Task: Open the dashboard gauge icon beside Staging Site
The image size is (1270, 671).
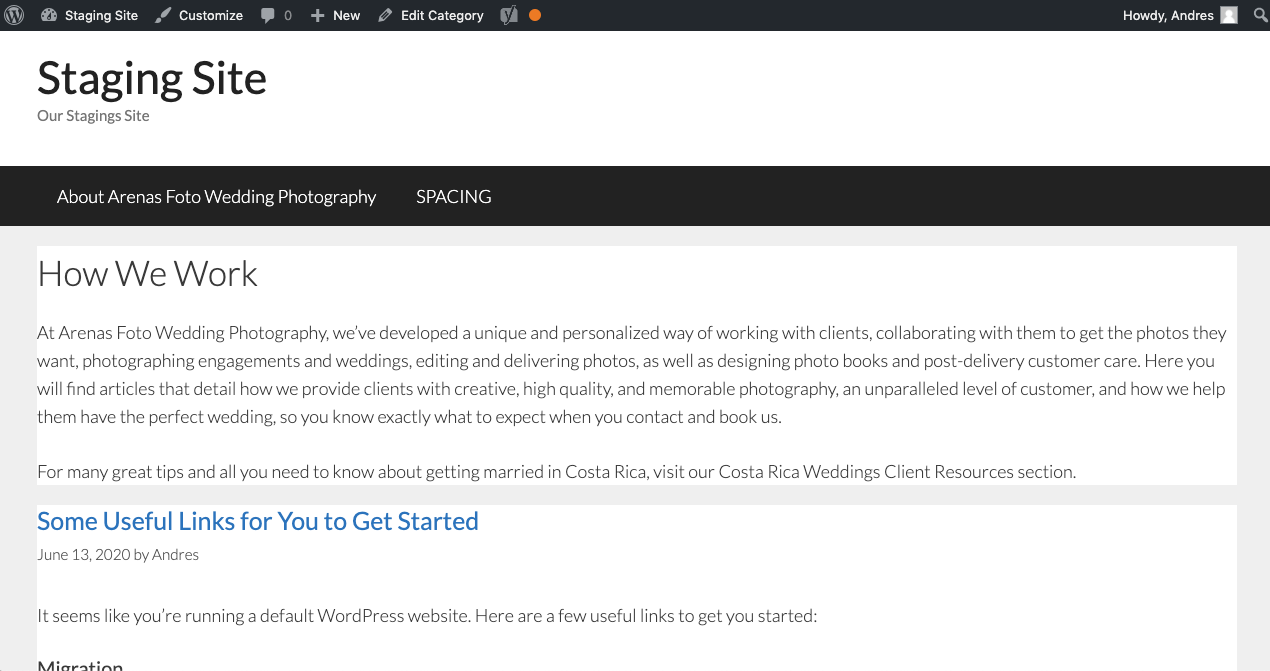Action: (50, 15)
